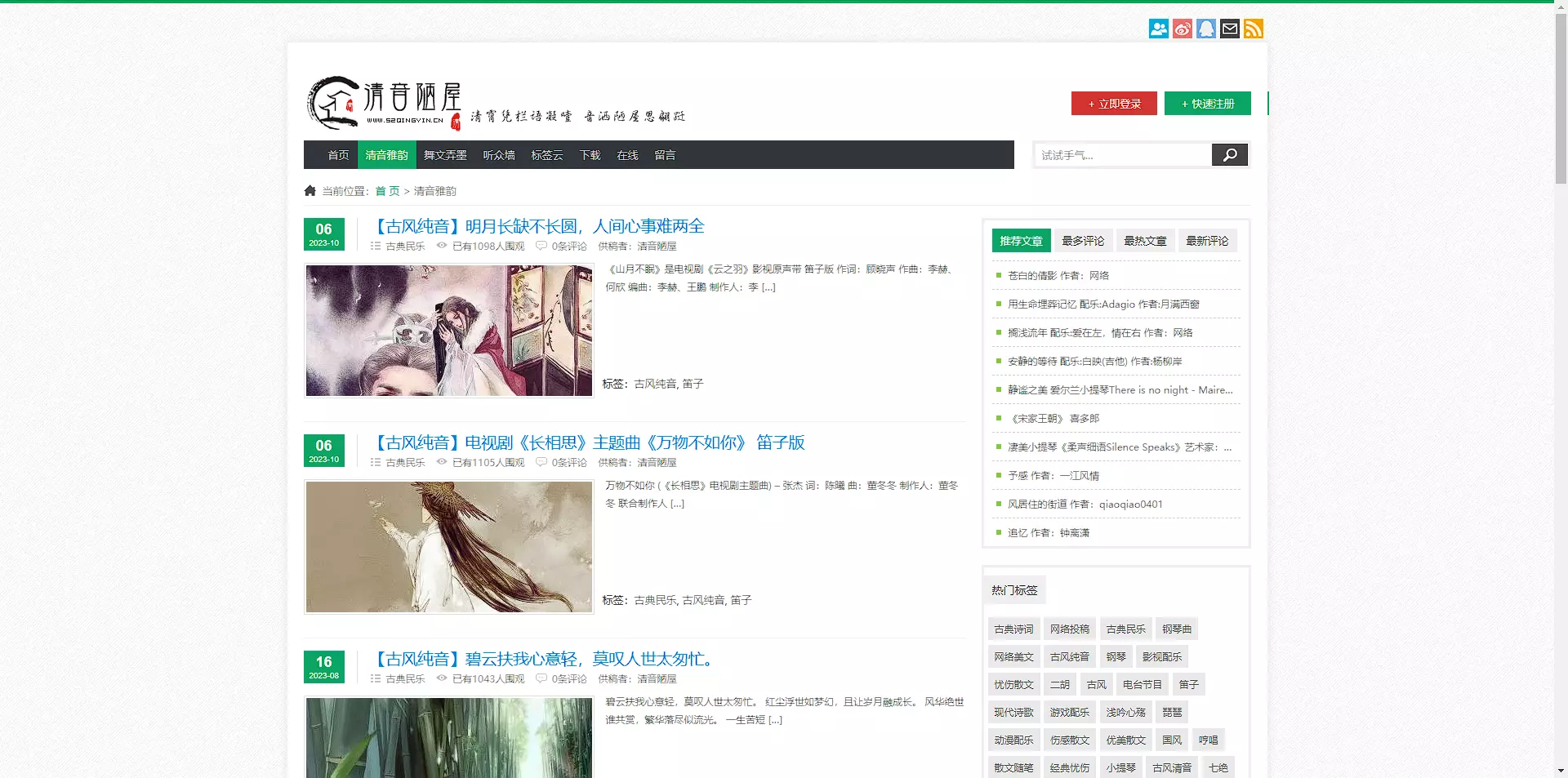The image size is (1568, 778).
Task: Subscribe via the orange RSS icon
Action: point(1254,29)
